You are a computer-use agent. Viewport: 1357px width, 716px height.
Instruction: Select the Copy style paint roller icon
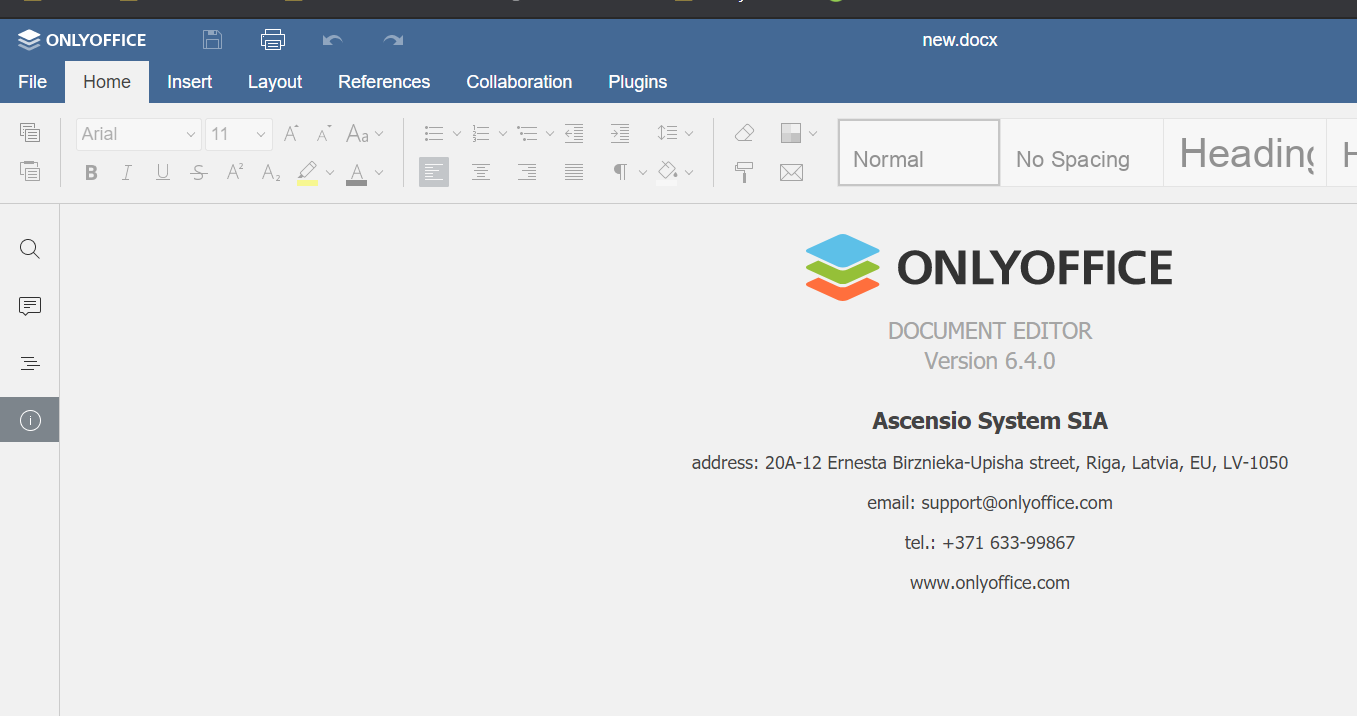pos(744,172)
